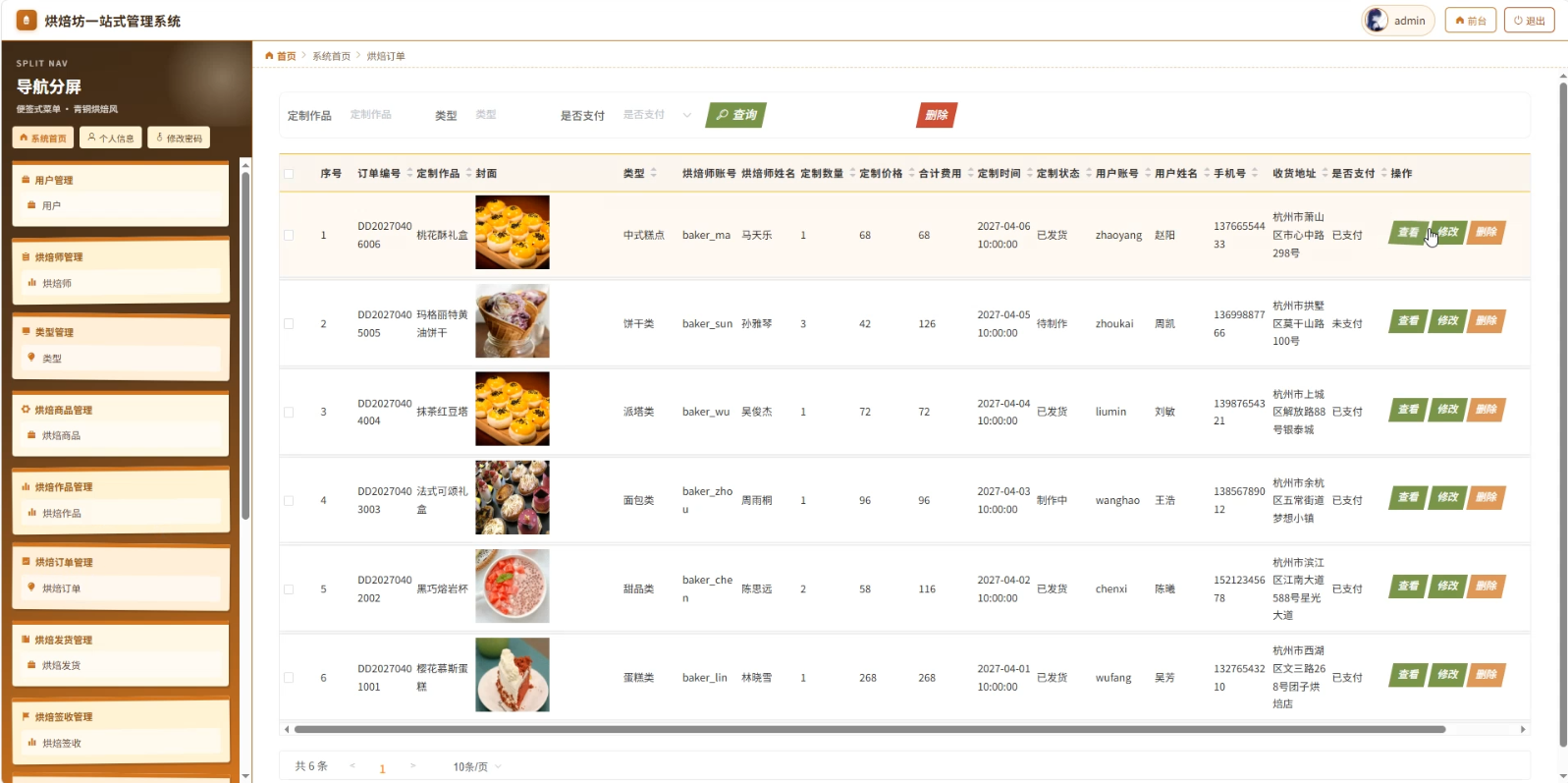Expand the 烘焙师管理 menu group
The width and height of the screenshot is (1568, 783).
[121, 256]
